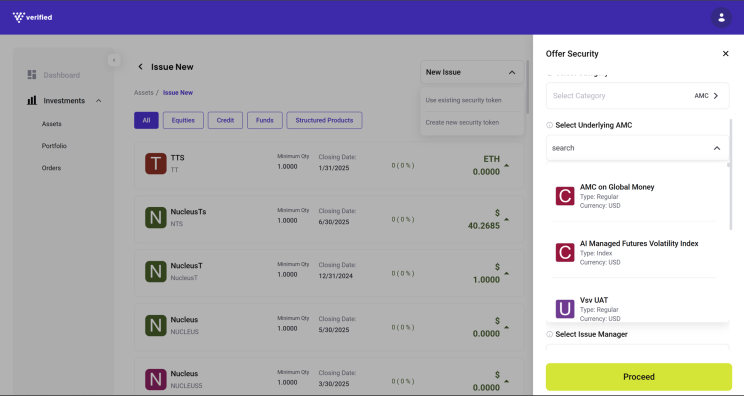Collapse the Underlying AMC search dropdown
The image size is (744, 396).
pos(716,148)
